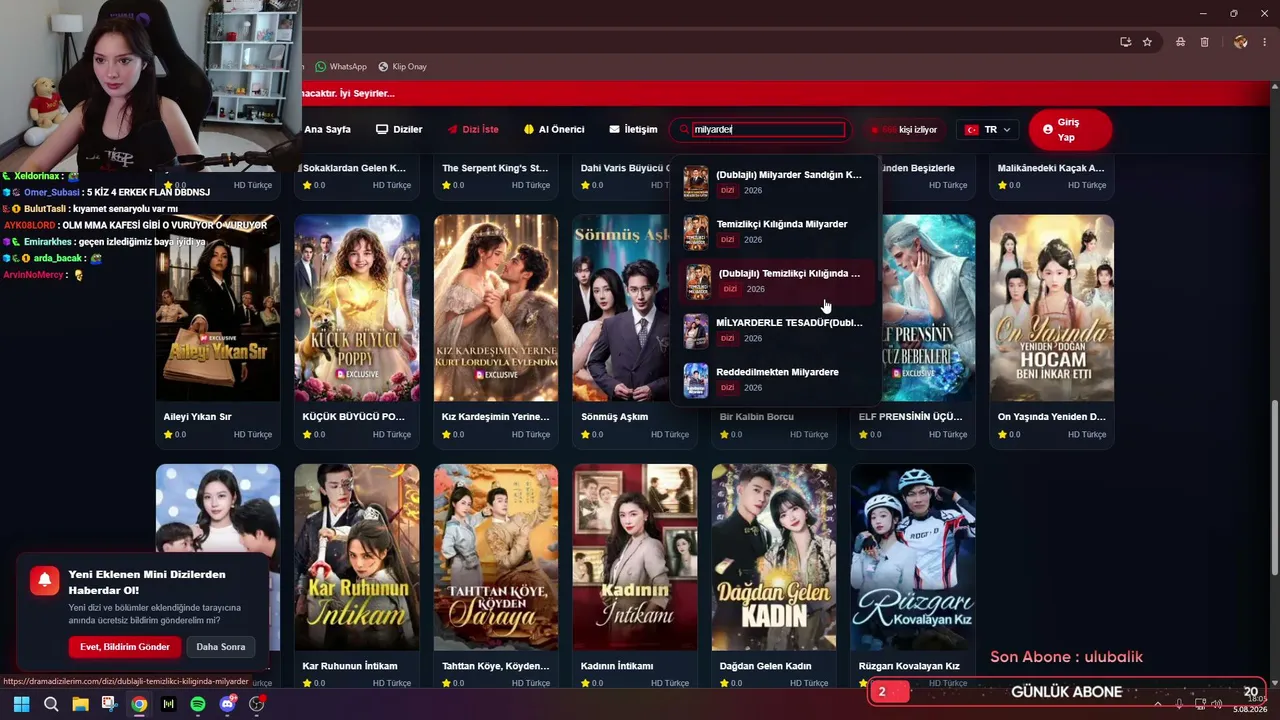Click the network tray icon
Screen dimensions: 1280x720
1201,704
